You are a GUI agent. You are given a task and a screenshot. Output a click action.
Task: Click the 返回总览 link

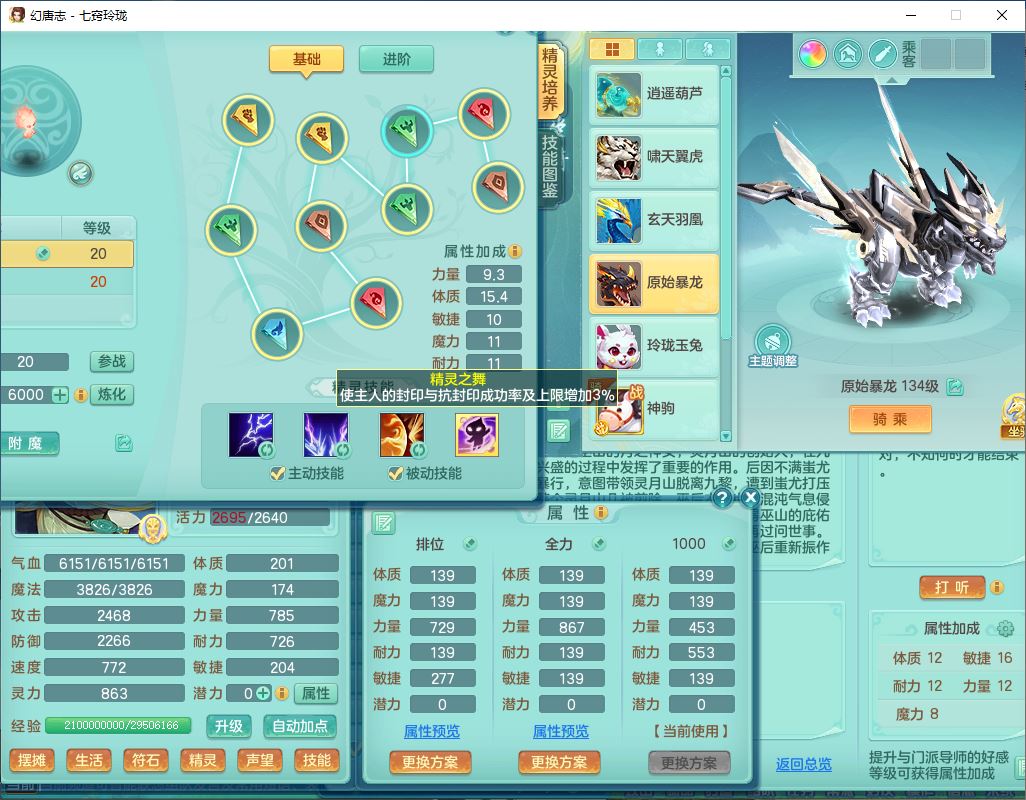[803, 764]
